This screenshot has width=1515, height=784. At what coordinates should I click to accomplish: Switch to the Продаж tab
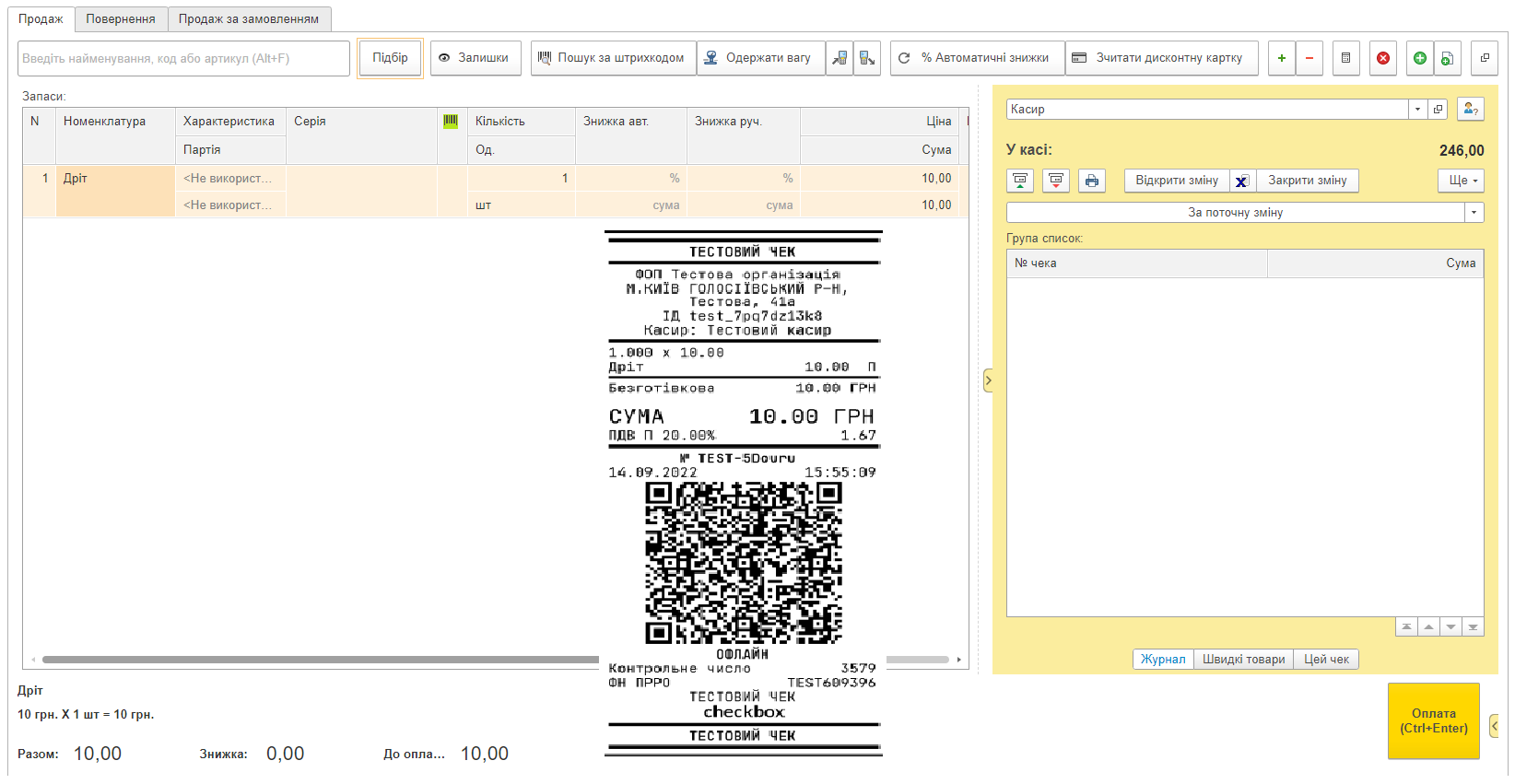point(41,18)
